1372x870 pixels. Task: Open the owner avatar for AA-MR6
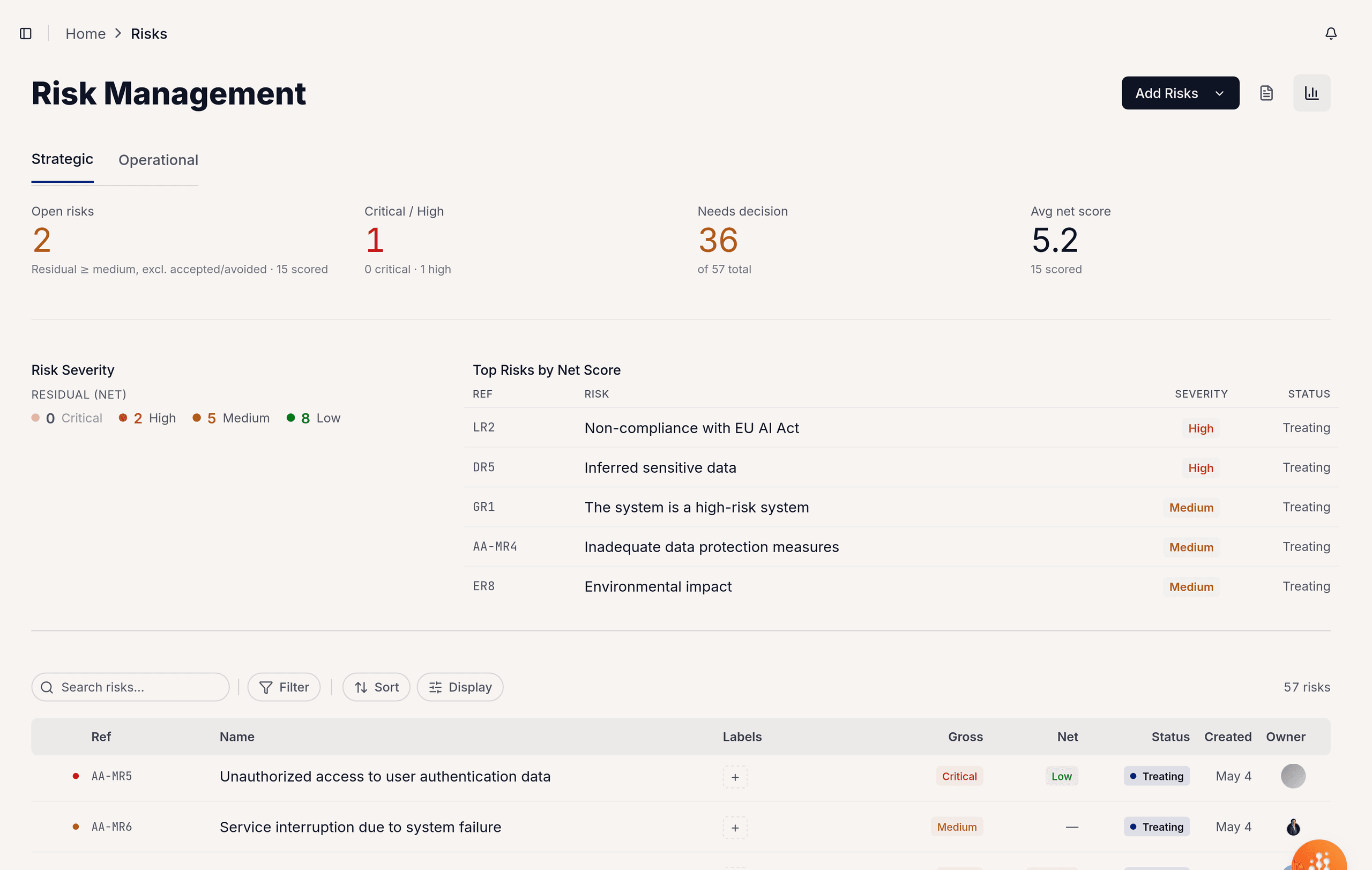point(1293,827)
